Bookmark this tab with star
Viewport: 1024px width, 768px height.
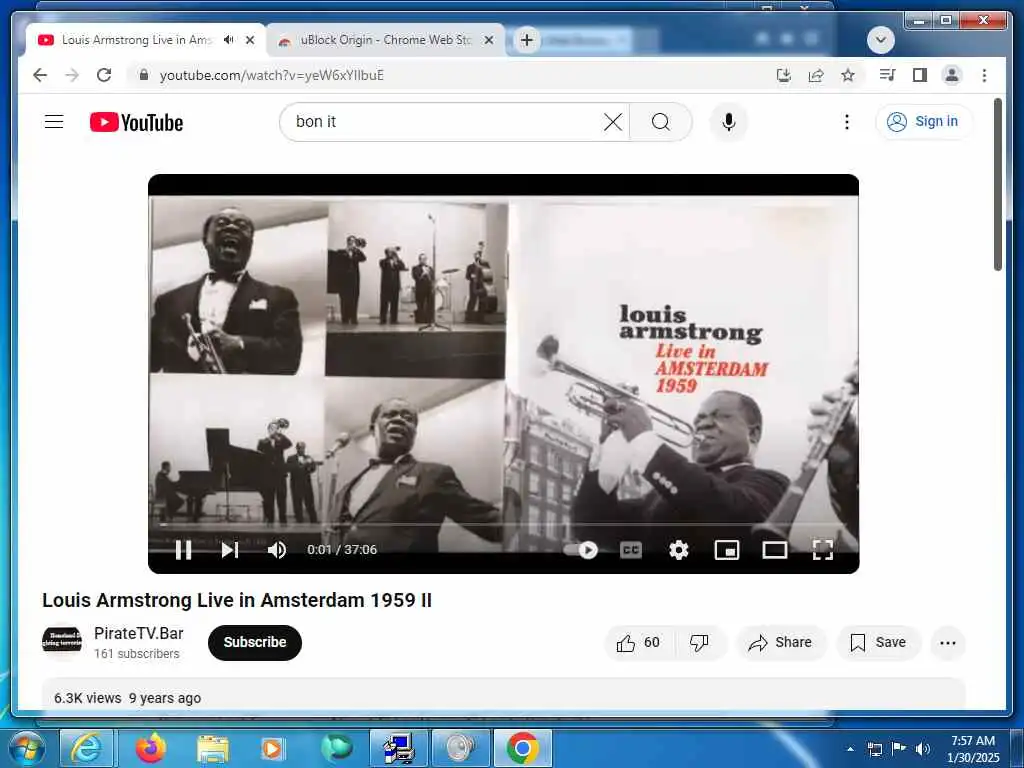[x=848, y=75]
